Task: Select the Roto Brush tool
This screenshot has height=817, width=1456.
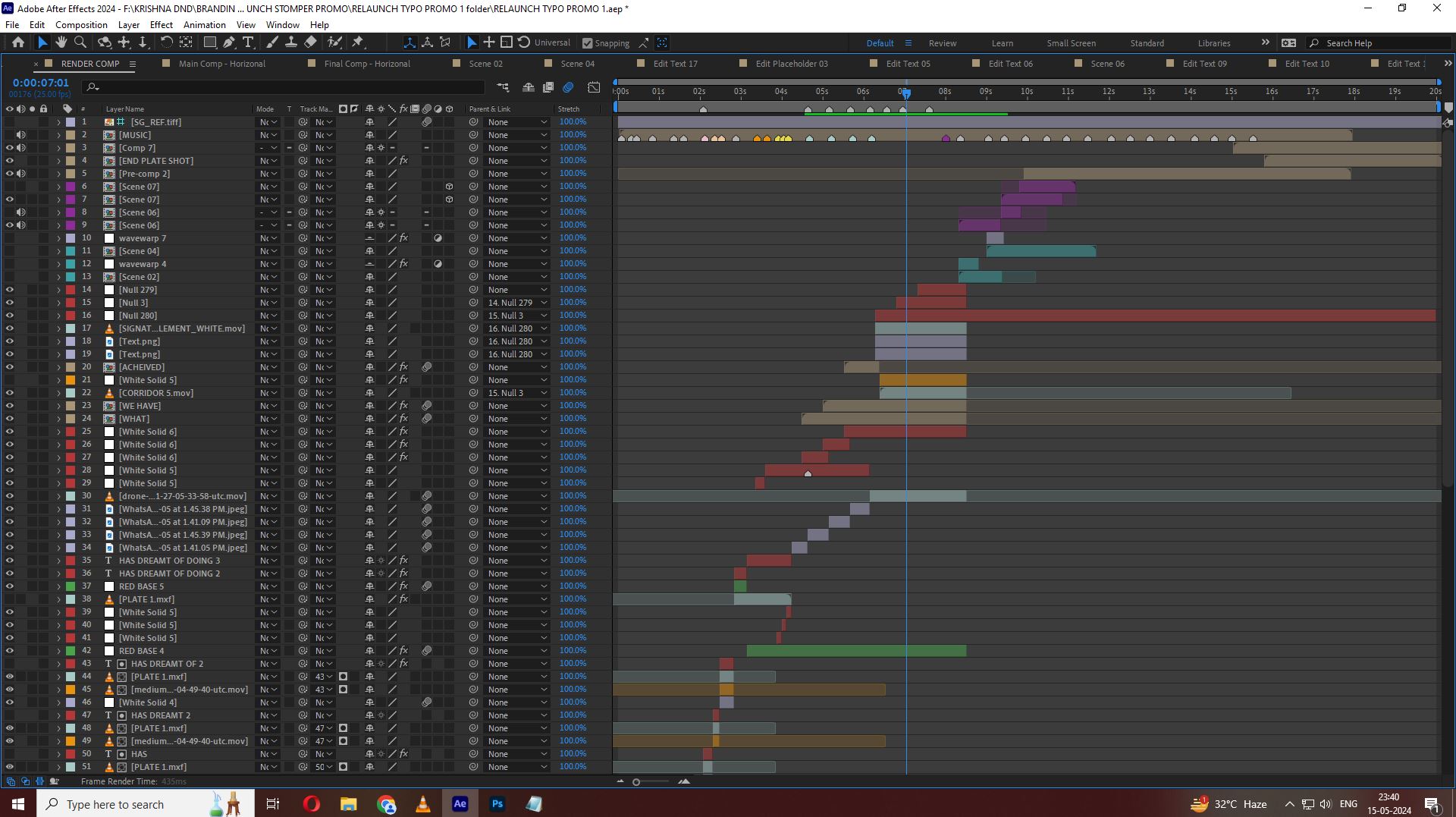Action: (x=334, y=42)
